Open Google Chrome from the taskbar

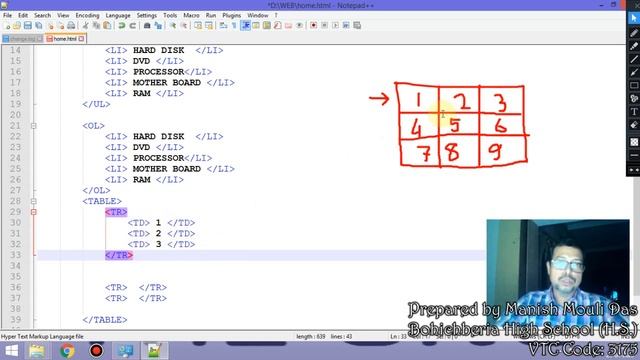(67, 351)
